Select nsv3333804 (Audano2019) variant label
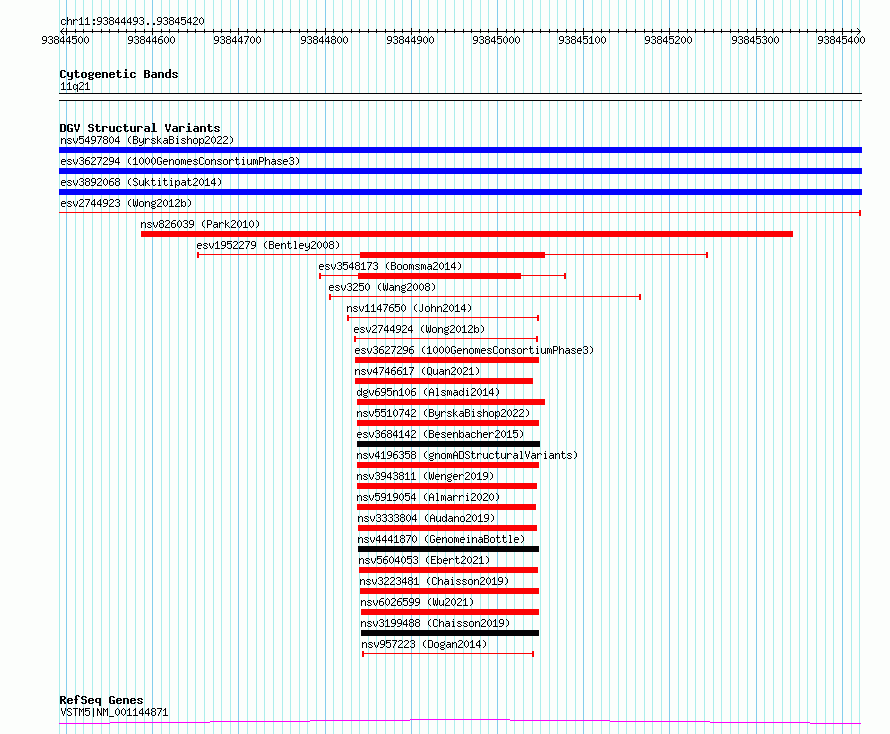 pyautogui.click(x=426, y=518)
